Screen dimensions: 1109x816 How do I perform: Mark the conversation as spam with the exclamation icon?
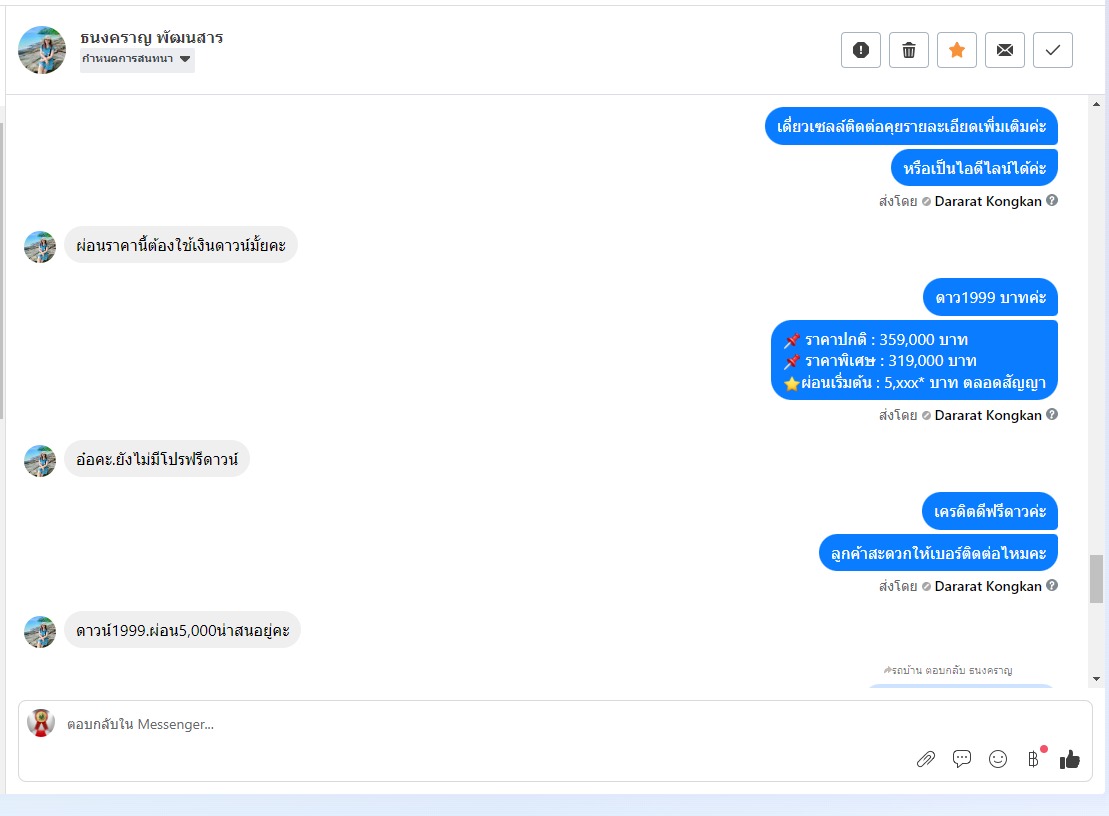coord(861,50)
